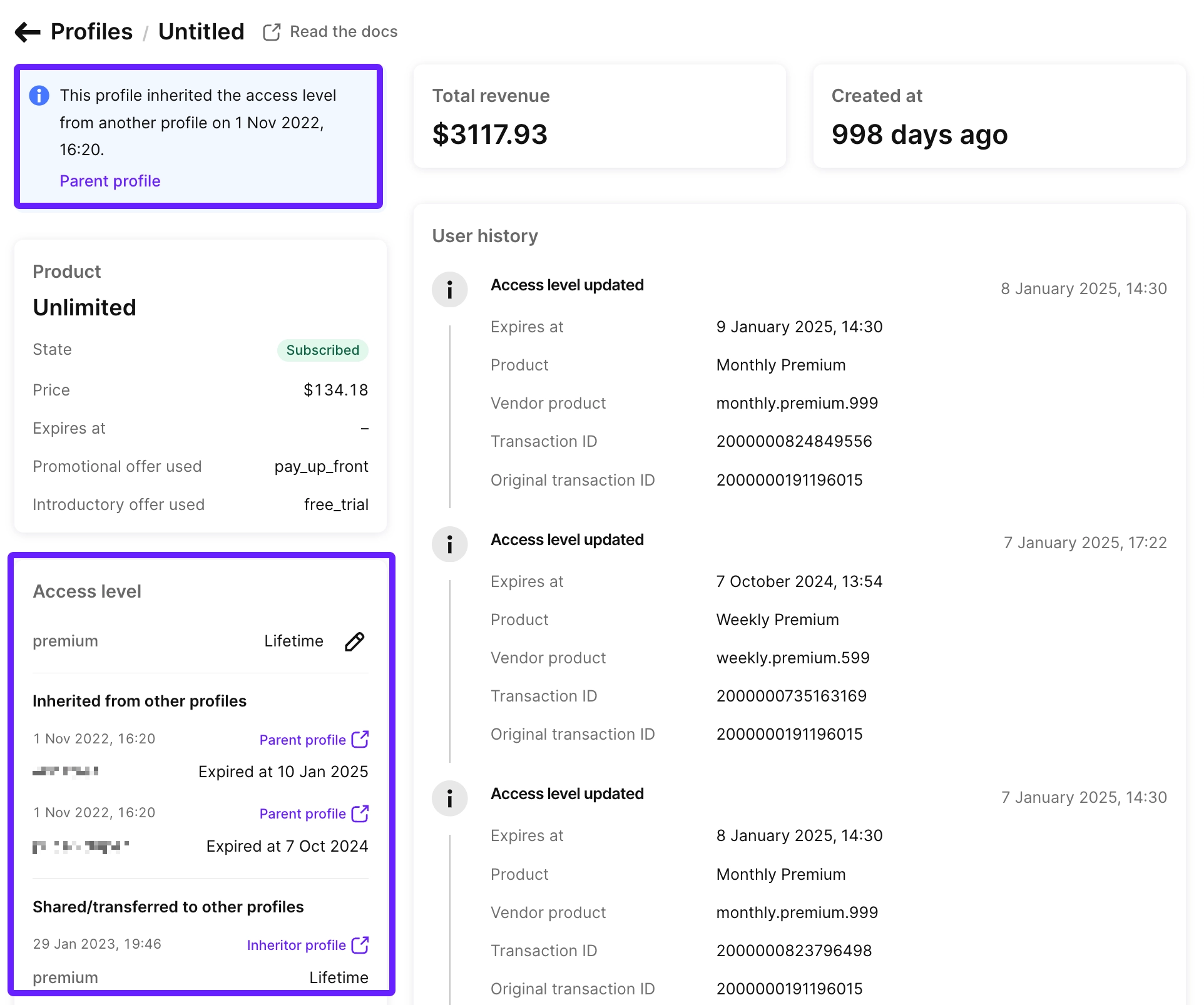Open Read the docs link
1204x1005 pixels.
(x=343, y=32)
